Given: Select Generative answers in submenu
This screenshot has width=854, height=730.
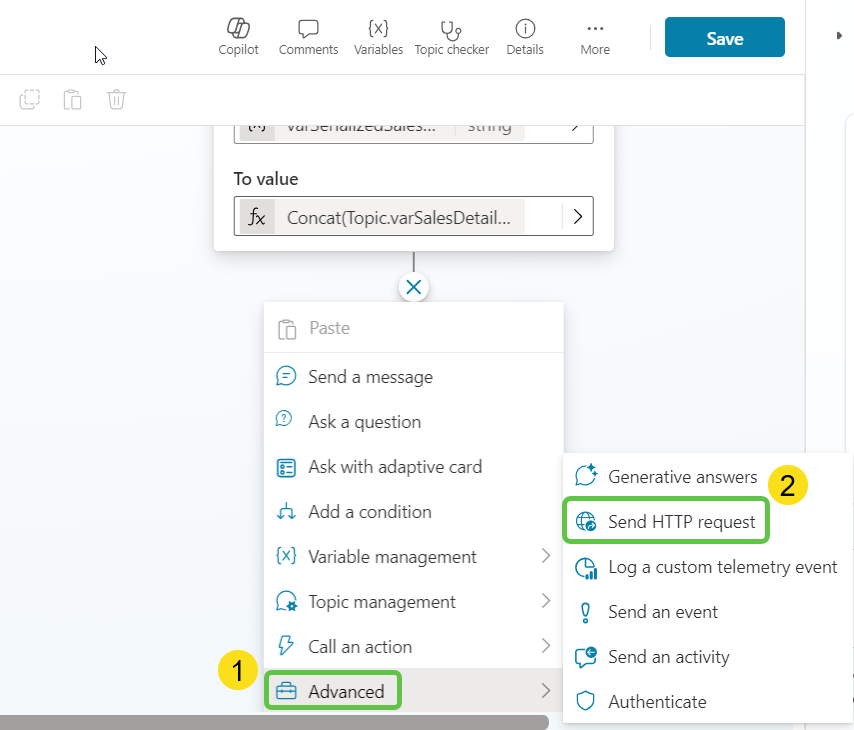Looking at the screenshot, I should [x=682, y=477].
